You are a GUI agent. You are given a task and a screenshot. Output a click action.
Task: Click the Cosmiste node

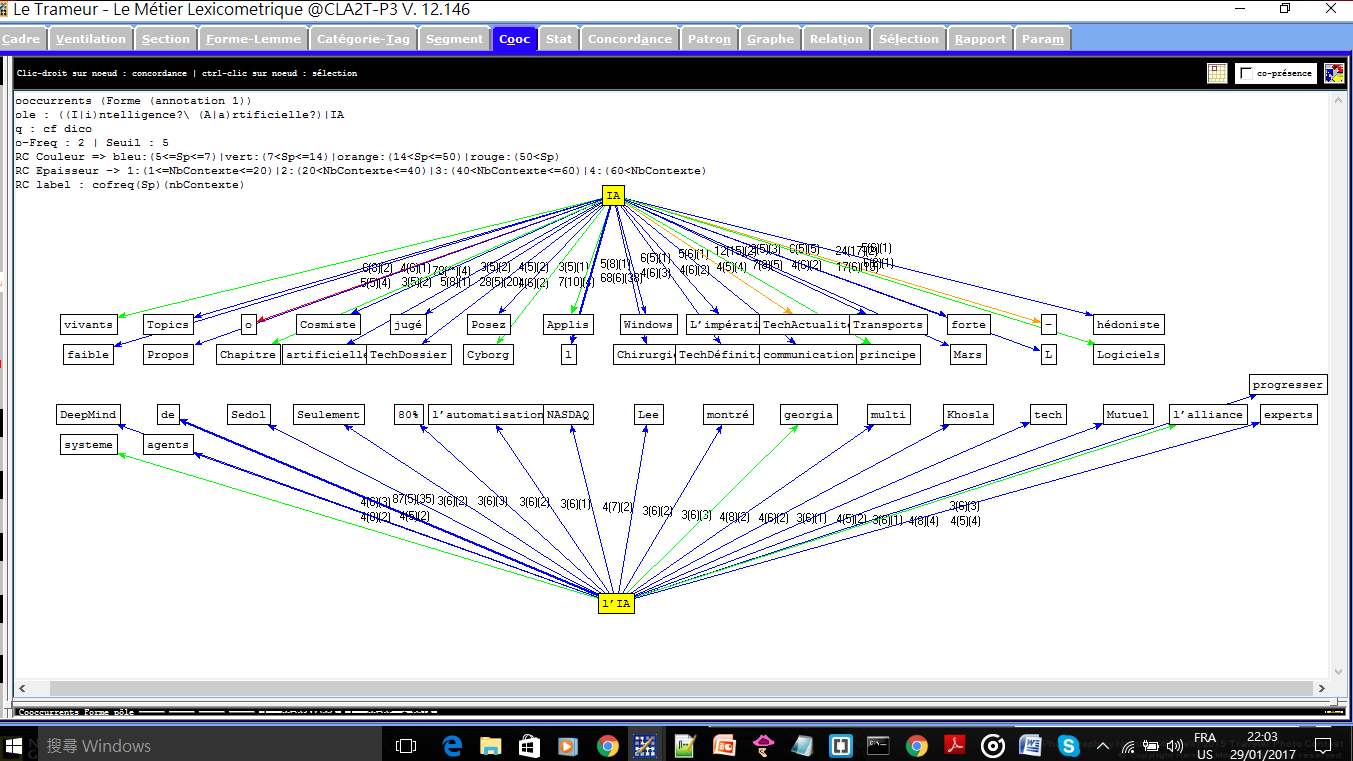[328, 325]
